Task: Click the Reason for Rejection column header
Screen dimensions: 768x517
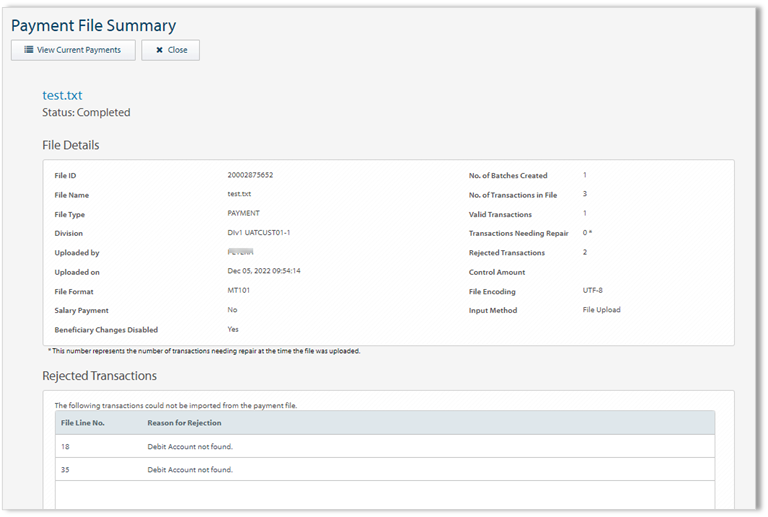Action: click(184, 423)
